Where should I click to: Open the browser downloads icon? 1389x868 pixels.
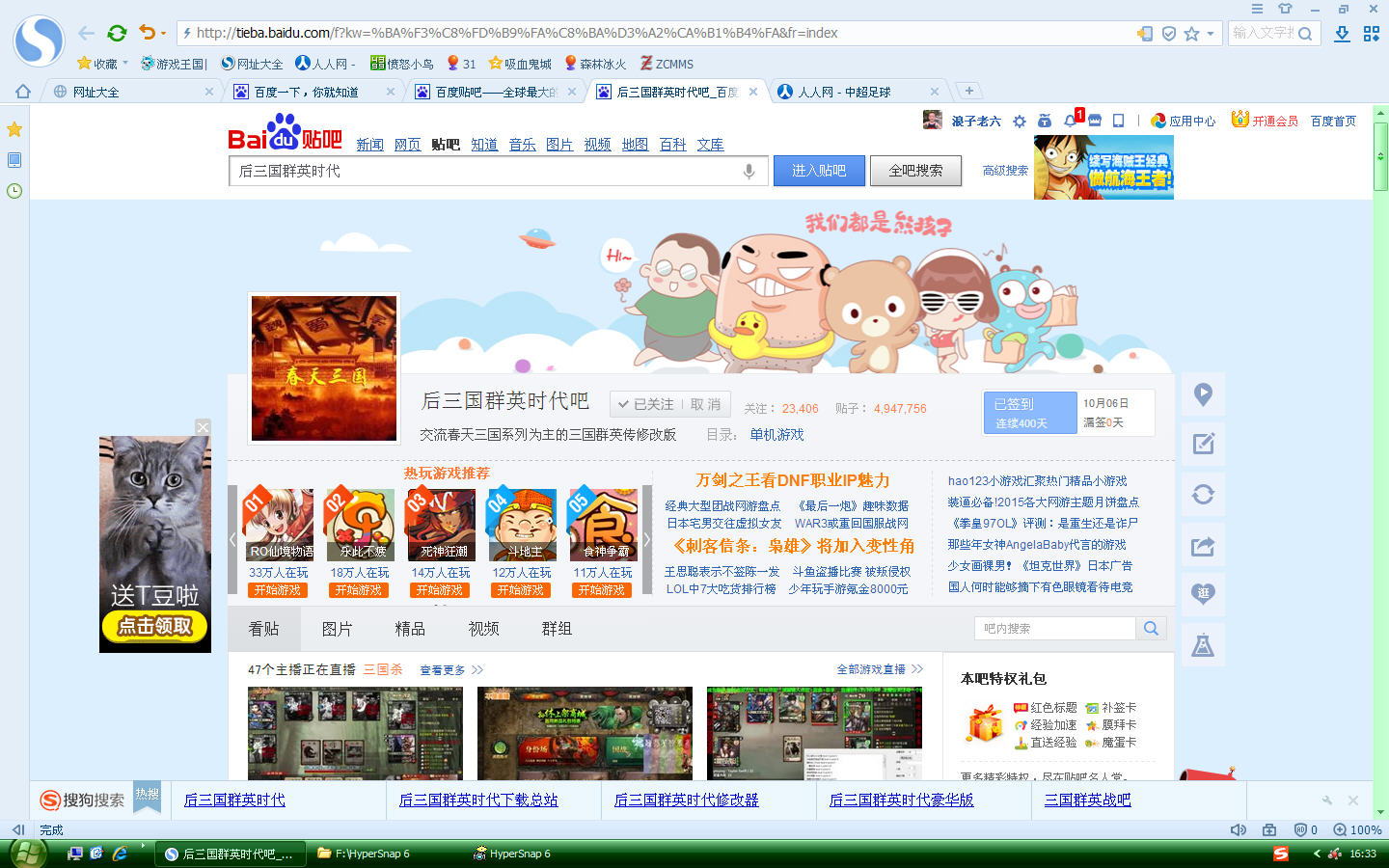pyautogui.click(x=1342, y=34)
